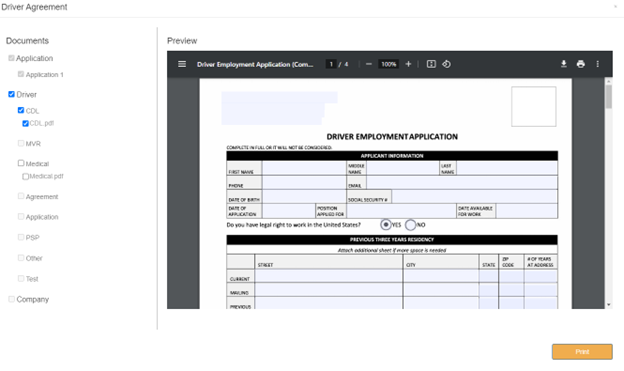Zoom in with the plus icon
Screen dimensions: 624x371
[x=408, y=64]
